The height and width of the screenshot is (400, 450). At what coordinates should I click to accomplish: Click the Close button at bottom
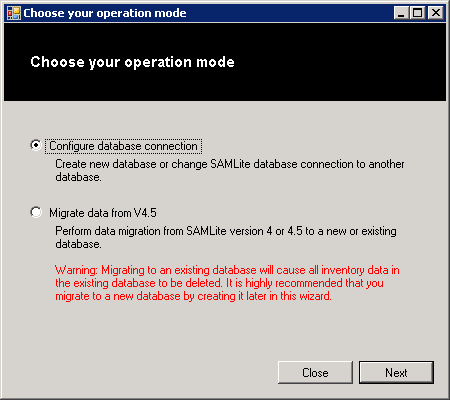coord(315,372)
